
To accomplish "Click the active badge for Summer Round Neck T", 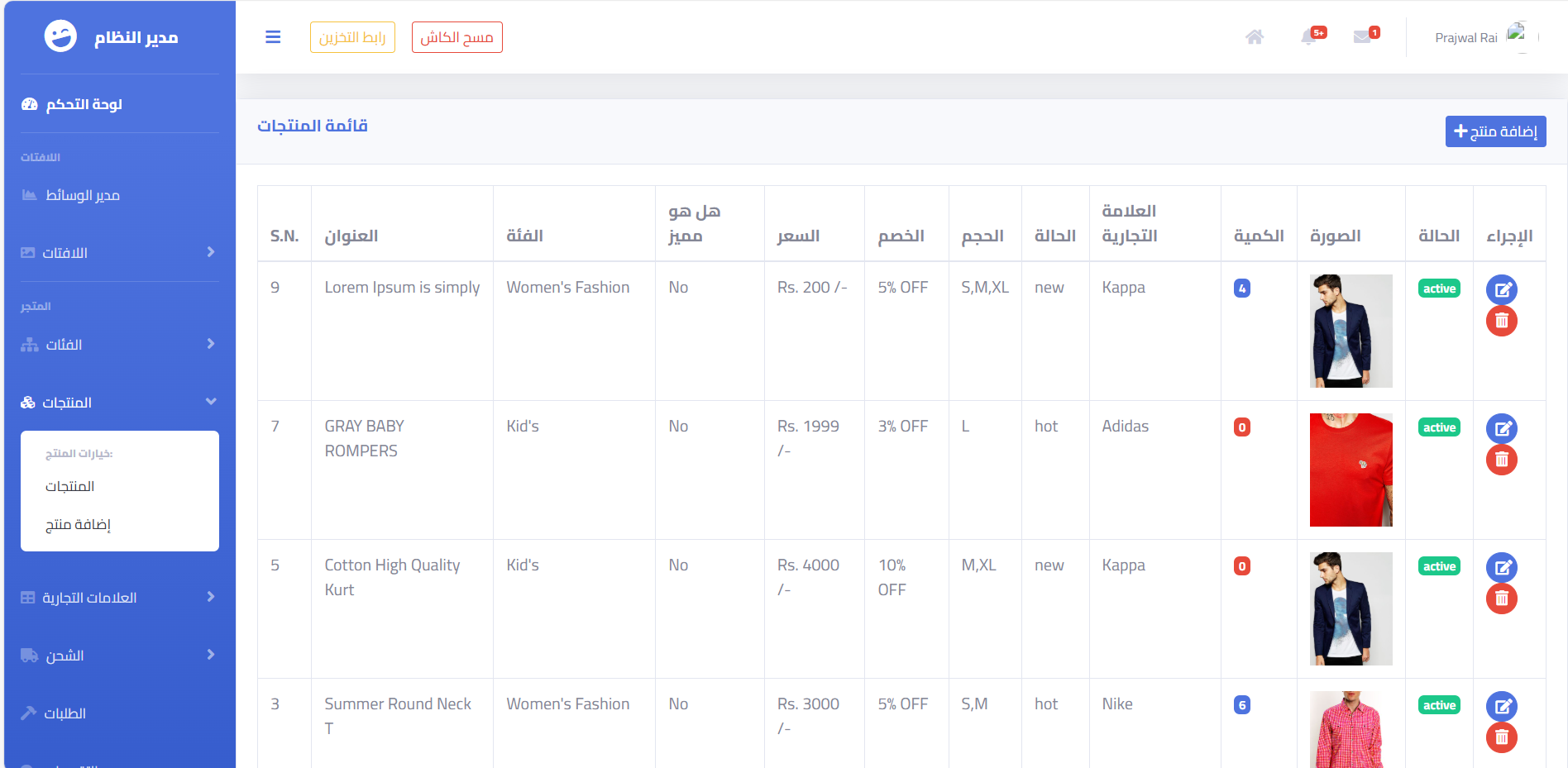I will (1440, 705).
